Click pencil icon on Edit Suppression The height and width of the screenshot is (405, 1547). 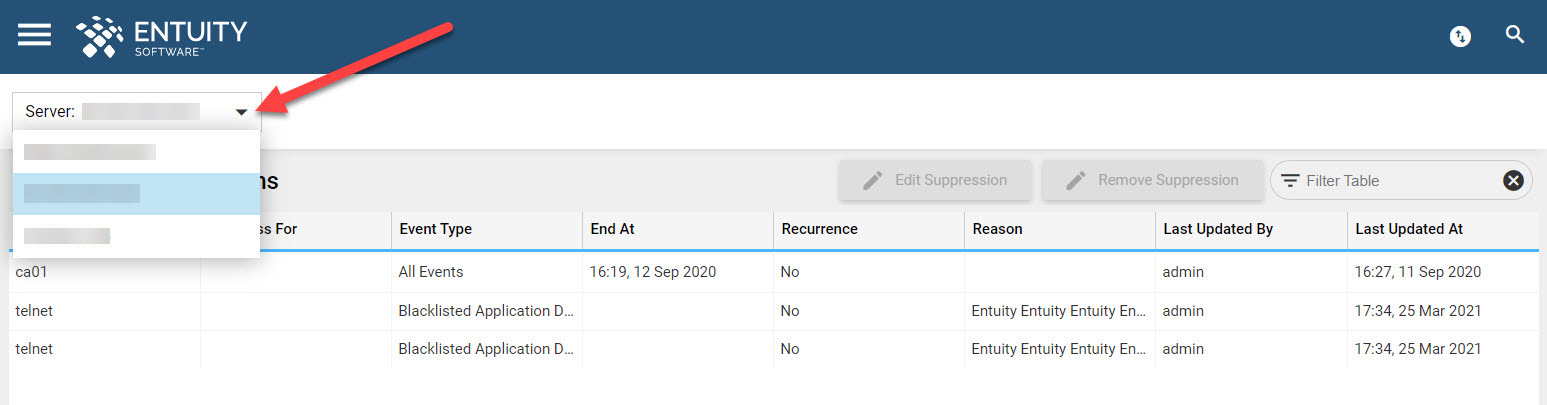pyautogui.click(x=873, y=180)
